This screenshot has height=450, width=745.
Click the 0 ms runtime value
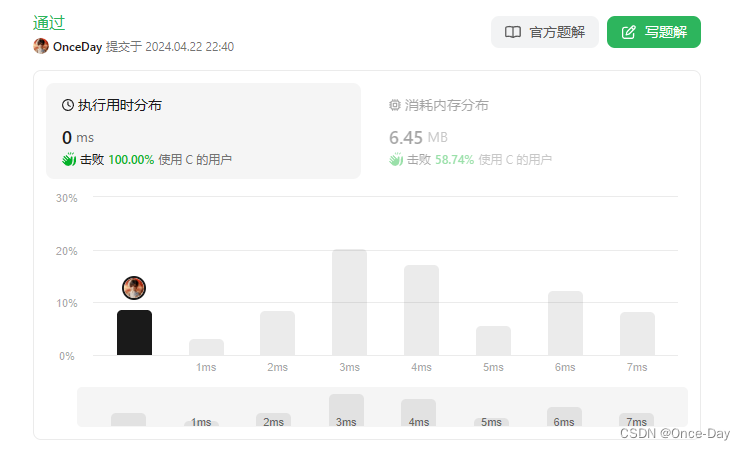[x=78, y=138]
